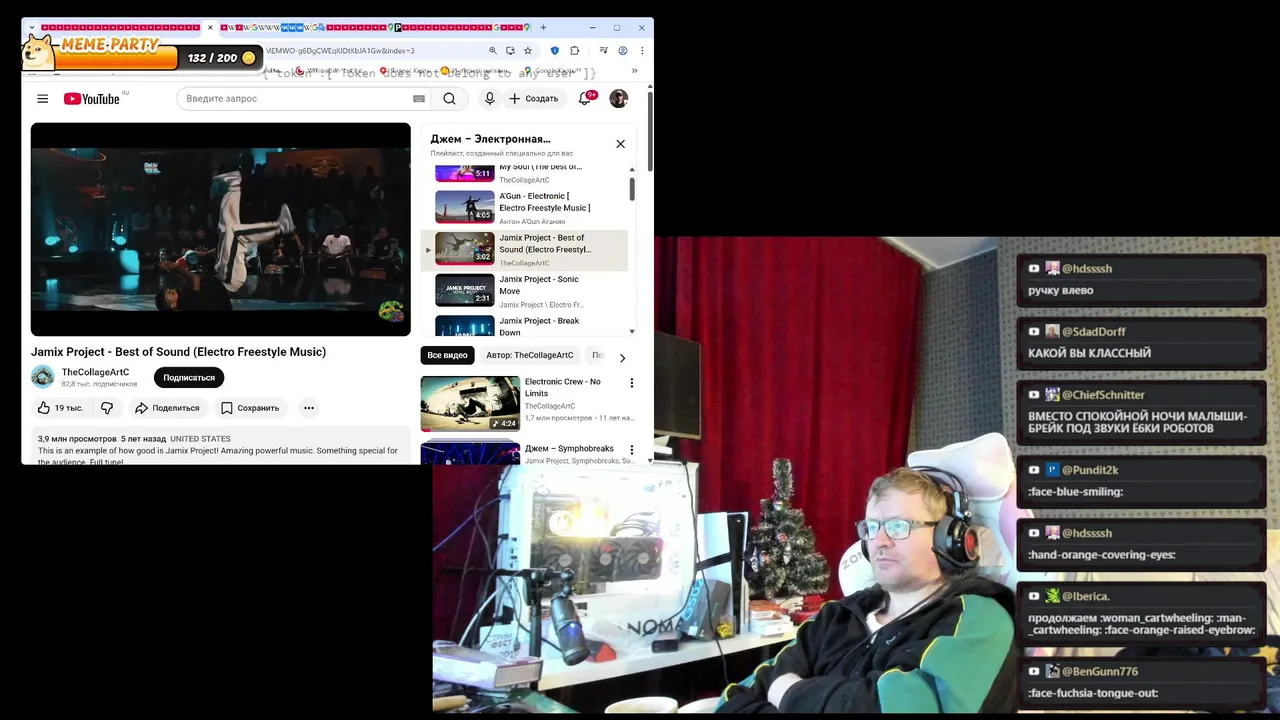Open the browser zoom magnifier icon
The width and height of the screenshot is (1280, 720).
tap(493, 50)
